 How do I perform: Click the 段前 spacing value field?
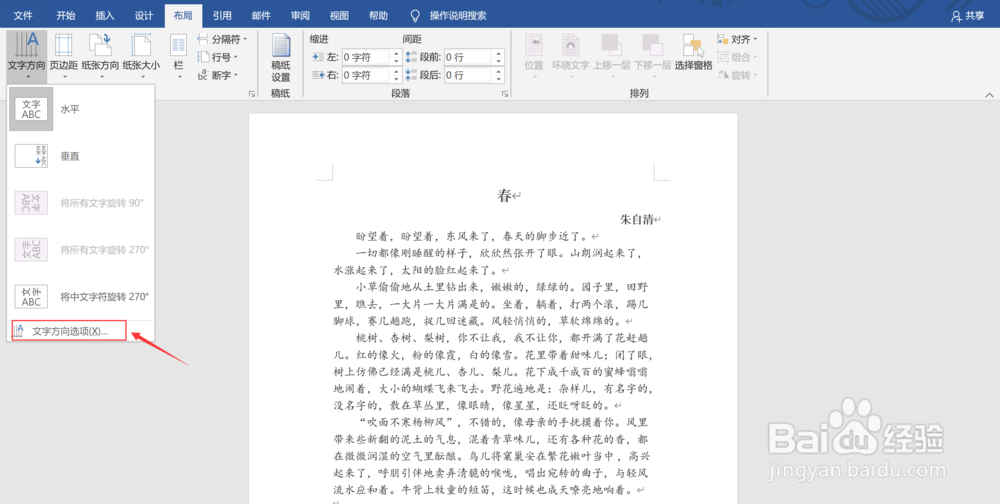click(469, 57)
